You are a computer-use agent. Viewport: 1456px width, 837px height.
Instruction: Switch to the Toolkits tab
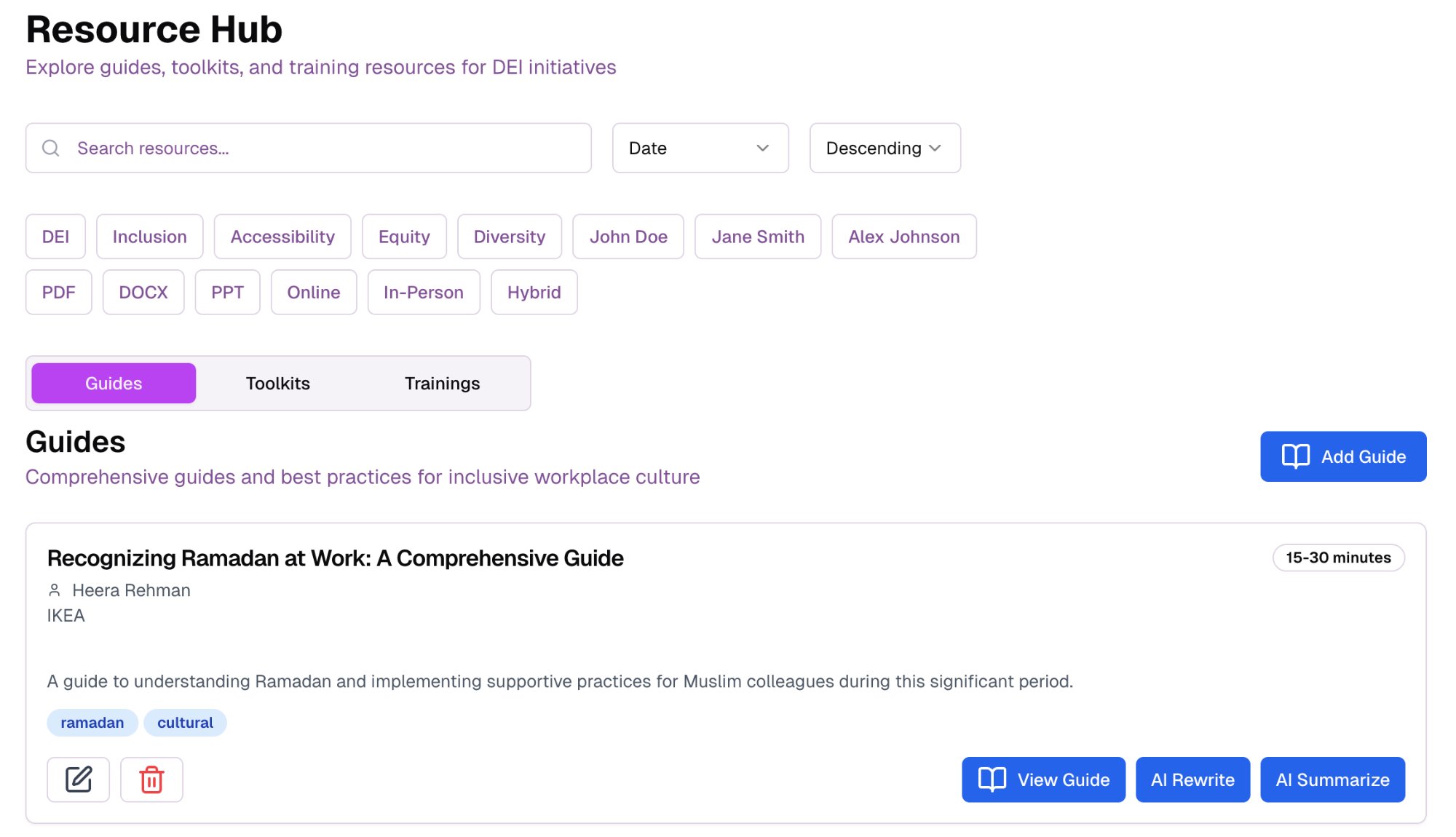tap(277, 384)
